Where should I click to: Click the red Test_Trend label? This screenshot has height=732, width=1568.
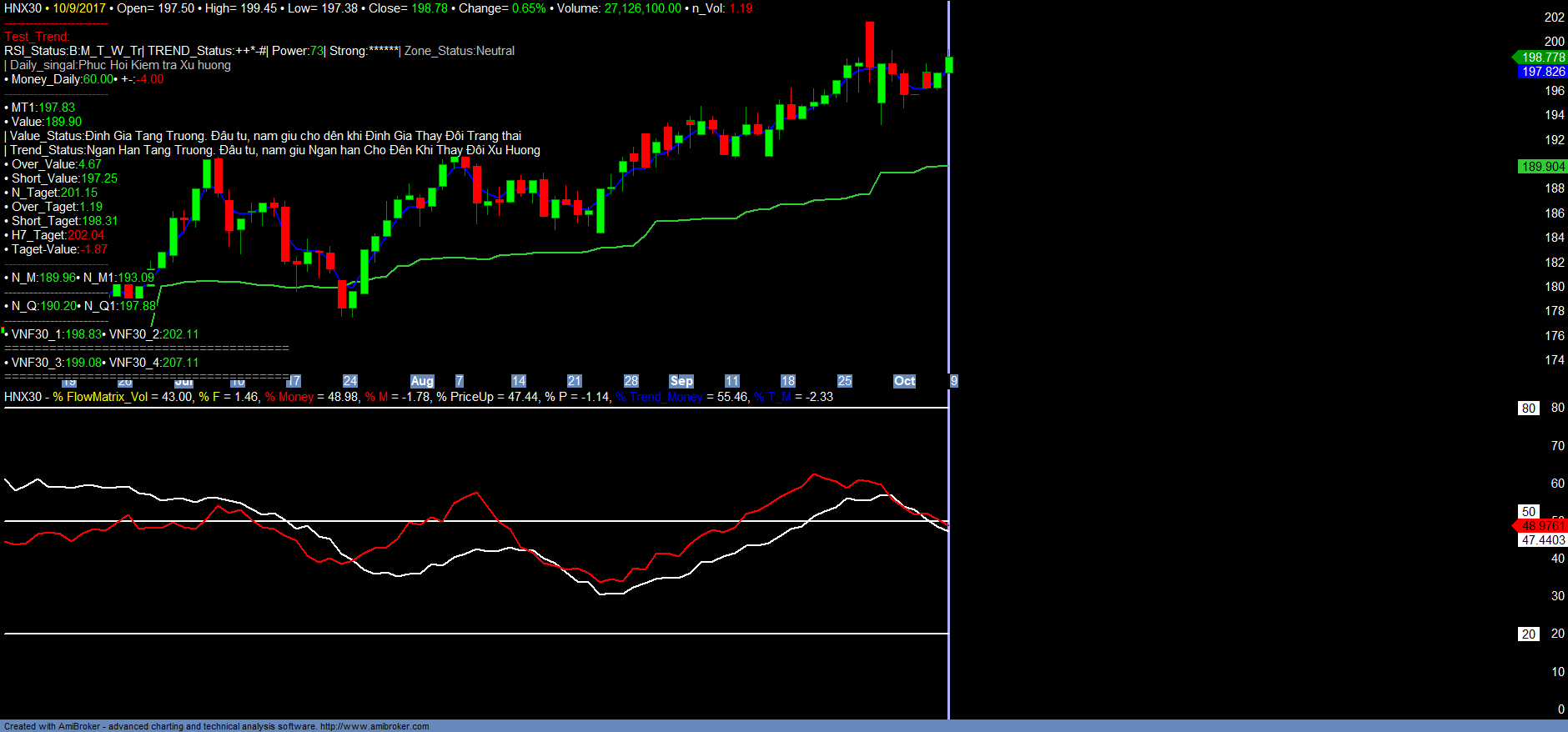pyautogui.click(x=37, y=37)
